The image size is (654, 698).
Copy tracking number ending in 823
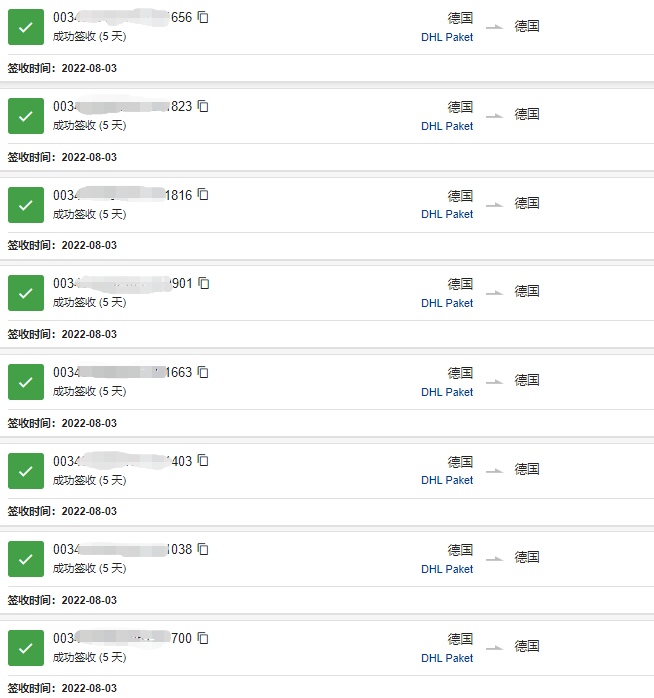[x=203, y=106]
